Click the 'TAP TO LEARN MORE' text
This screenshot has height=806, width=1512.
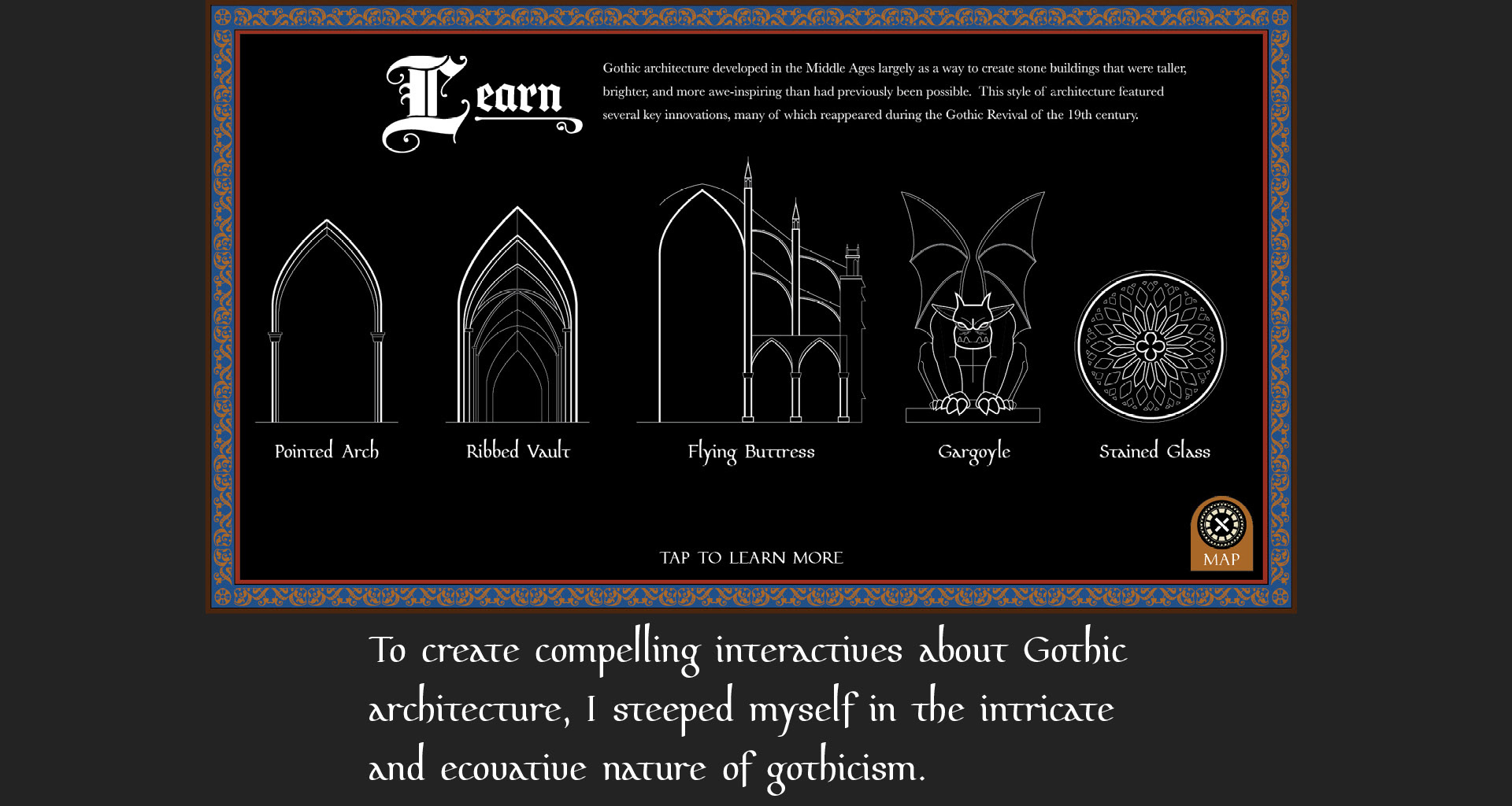pyautogui.click(x=751, y=558)
